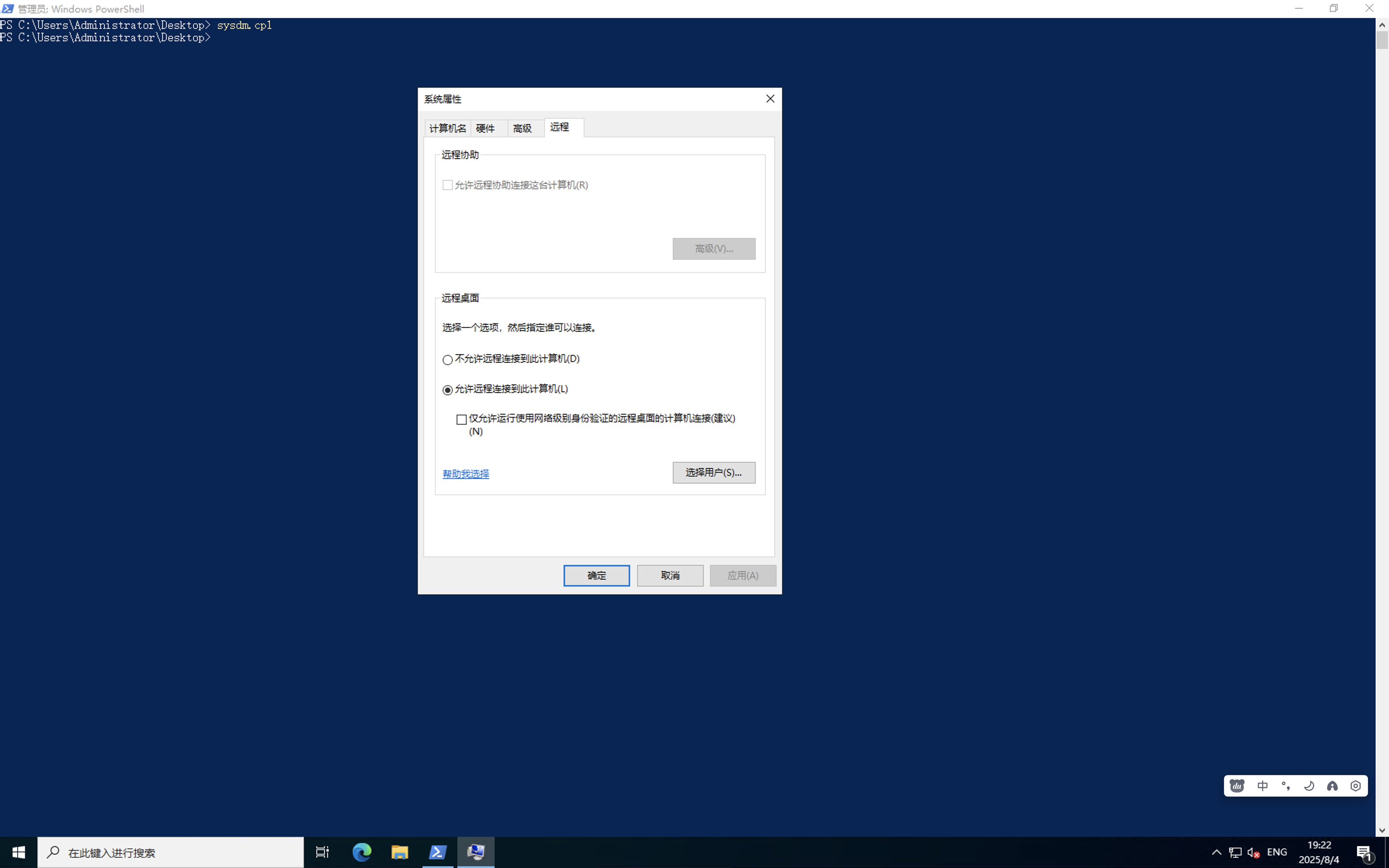This screenshot has width=1389, height=868.
Task: Click the Windows Start button
Action: tap(18, 852)
